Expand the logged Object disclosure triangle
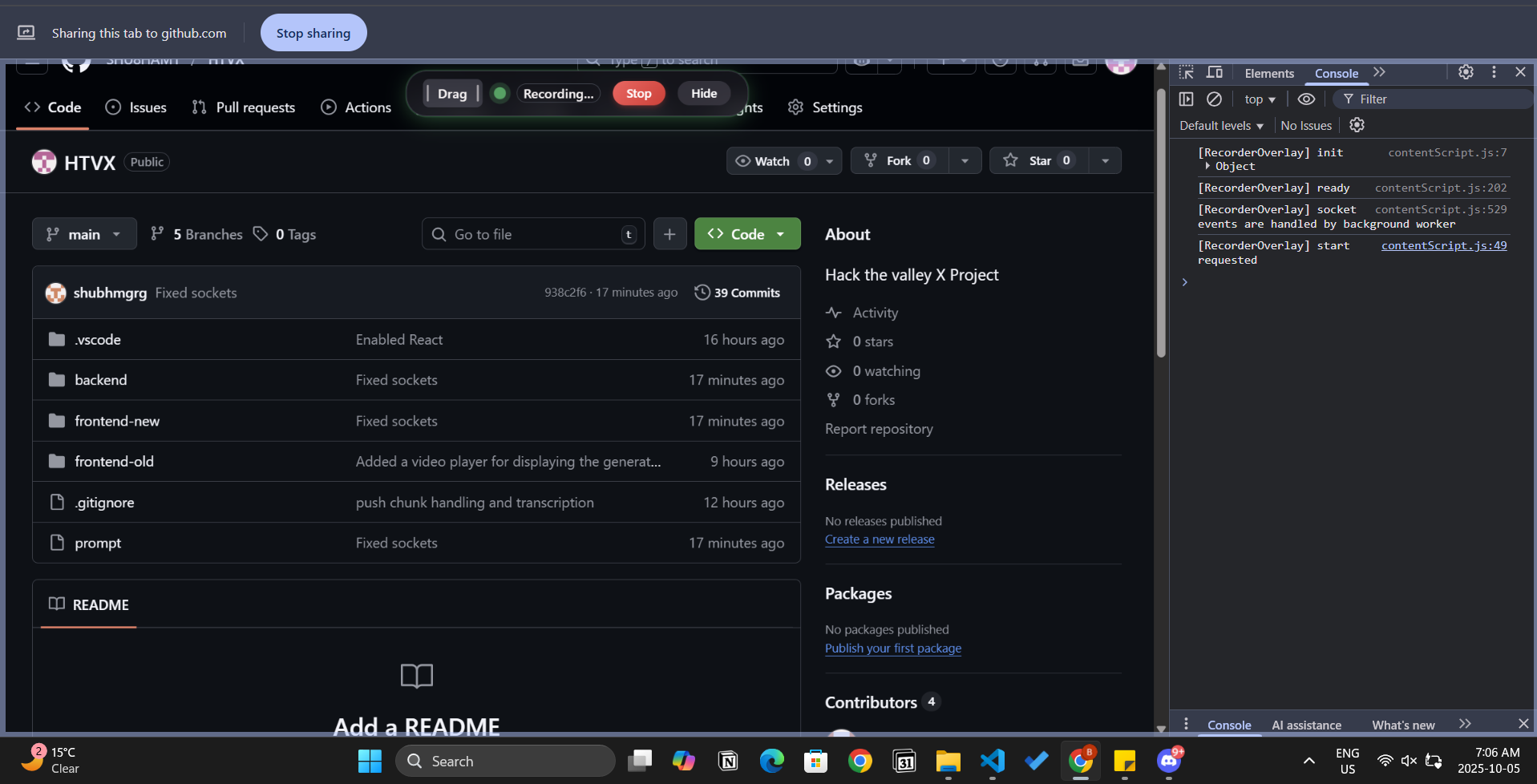The height and width of the screenshot is (784, 1537). click(1207, 166)
